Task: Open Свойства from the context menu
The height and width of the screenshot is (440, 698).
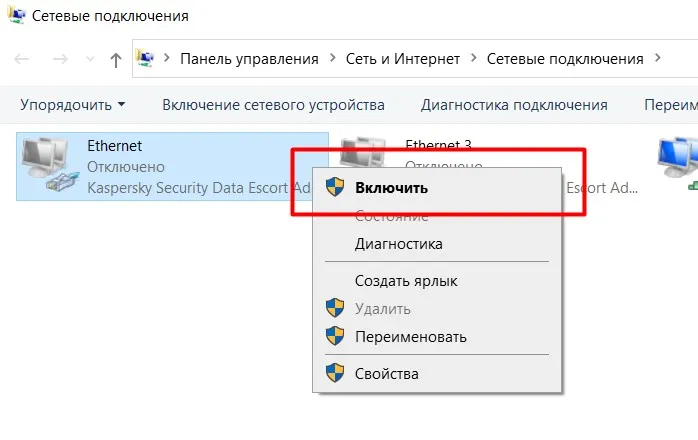Action: point(386,374)
